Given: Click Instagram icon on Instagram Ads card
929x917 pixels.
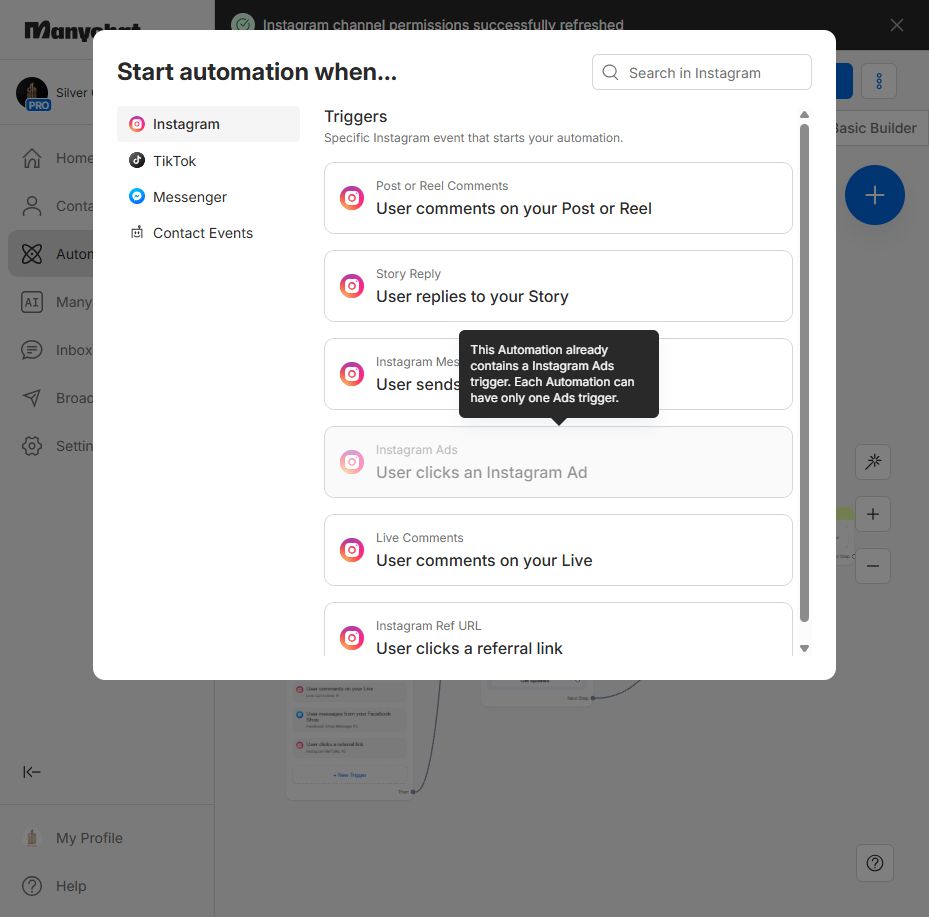Looking at the screenshot, I should click(x=352, y=462).
